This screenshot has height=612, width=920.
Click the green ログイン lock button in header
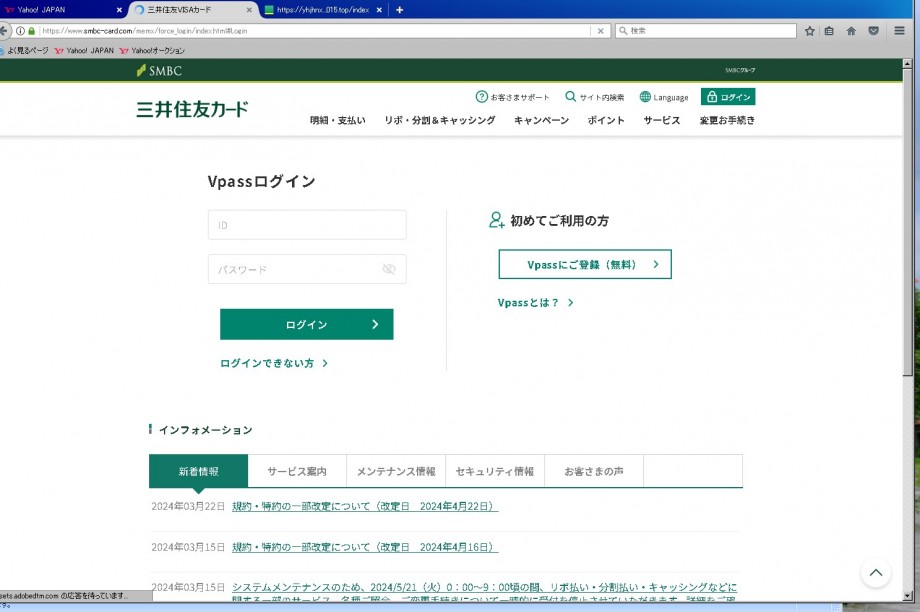728,97
